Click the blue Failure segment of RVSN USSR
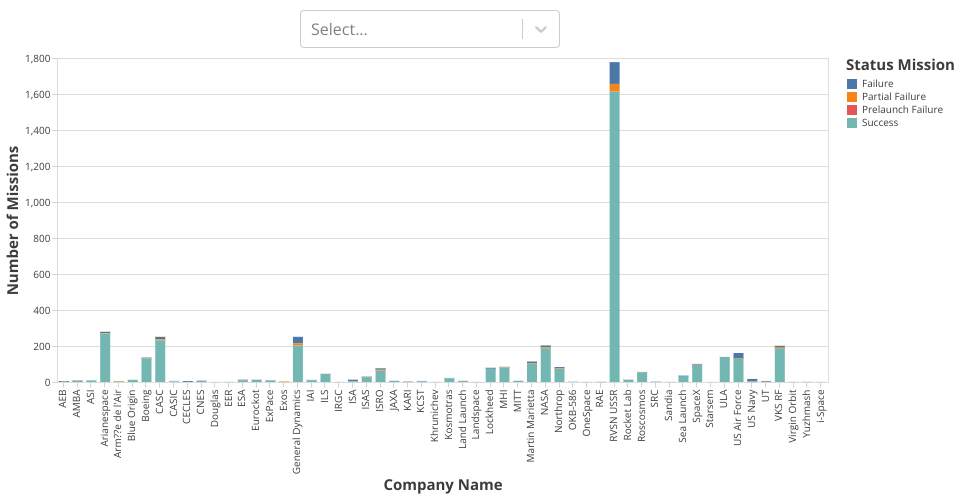Image resolution: width=960 pixels, height=500 pixels. (x=614, y=72)
